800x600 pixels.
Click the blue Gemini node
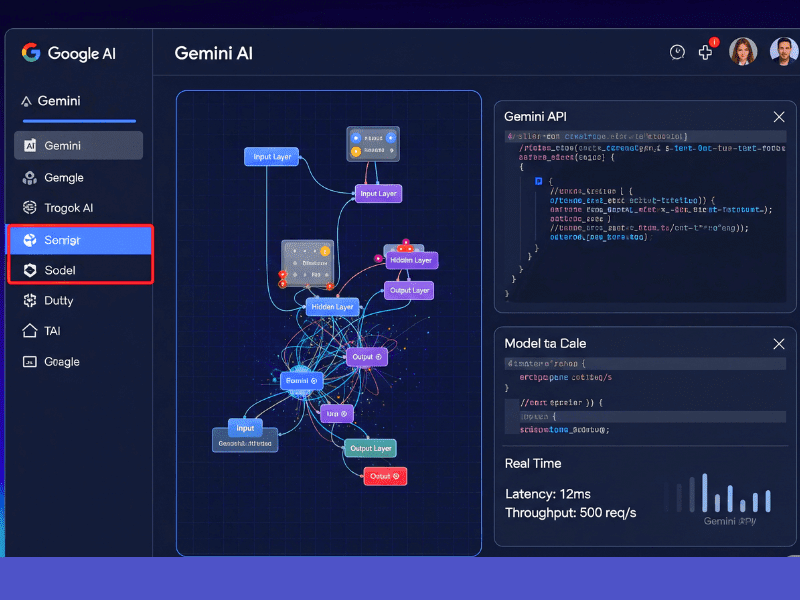(302, 381)
